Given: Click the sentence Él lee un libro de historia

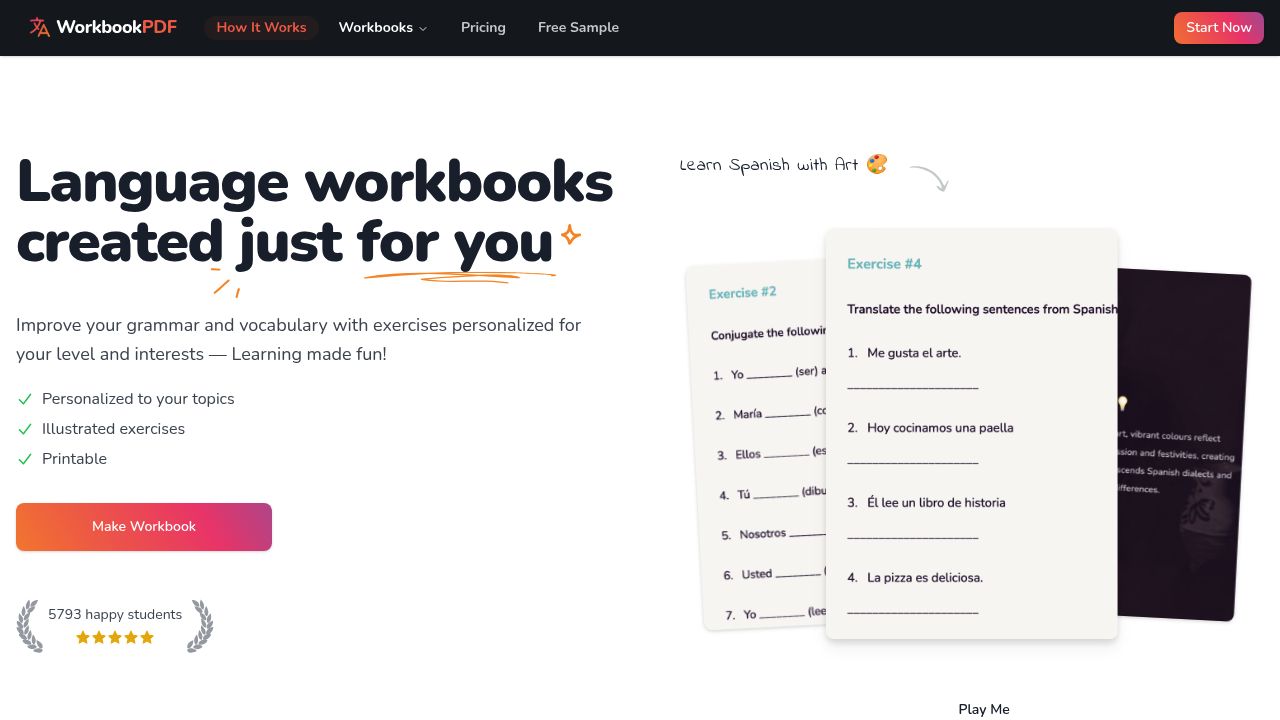Looking at the screenshot, I should 936,503.
